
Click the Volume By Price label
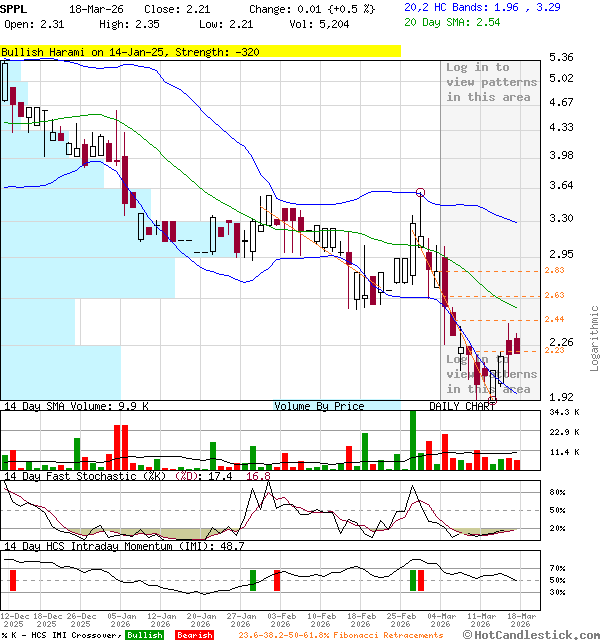(x=320, y=406)
